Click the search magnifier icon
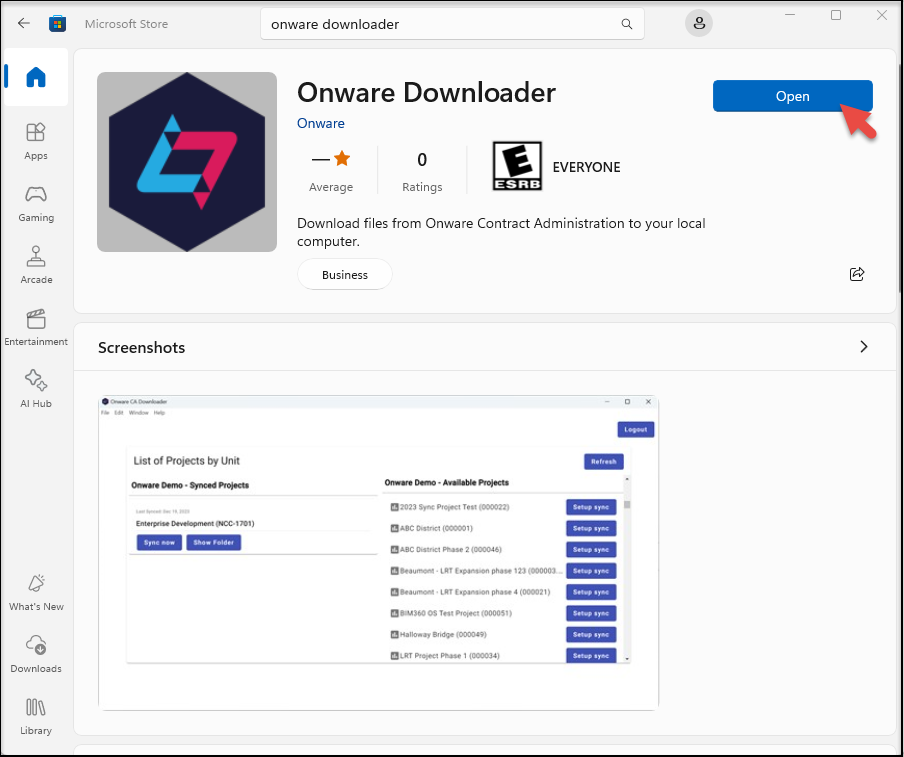Screen dimensions: 904x757 [627, 24]
